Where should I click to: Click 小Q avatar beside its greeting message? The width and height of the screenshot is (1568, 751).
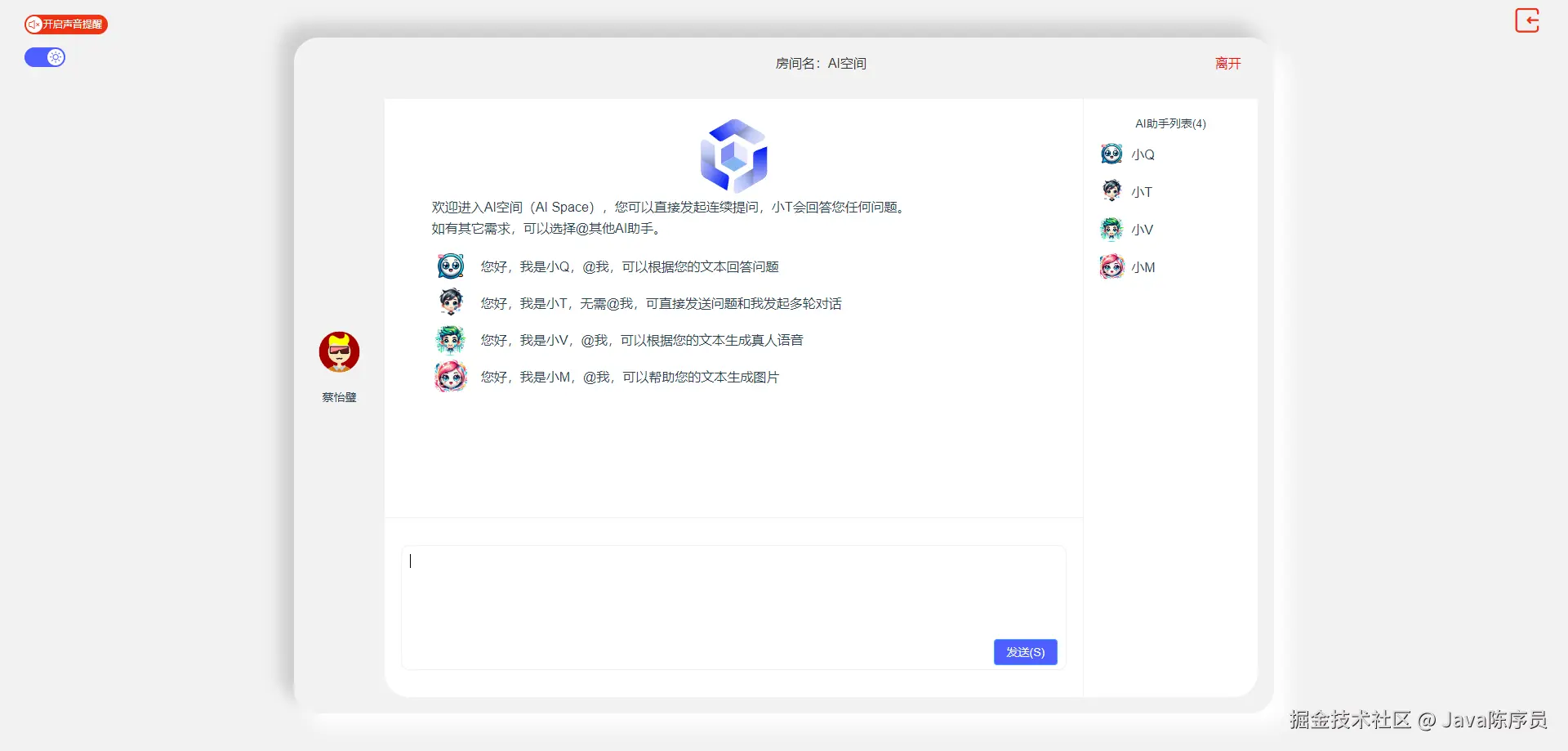click(451, 266)
